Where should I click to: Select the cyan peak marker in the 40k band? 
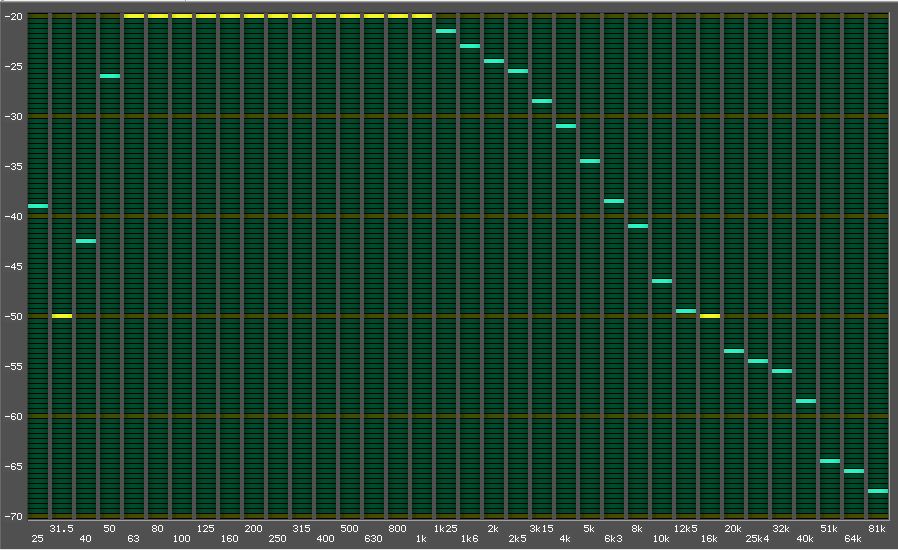807,401
